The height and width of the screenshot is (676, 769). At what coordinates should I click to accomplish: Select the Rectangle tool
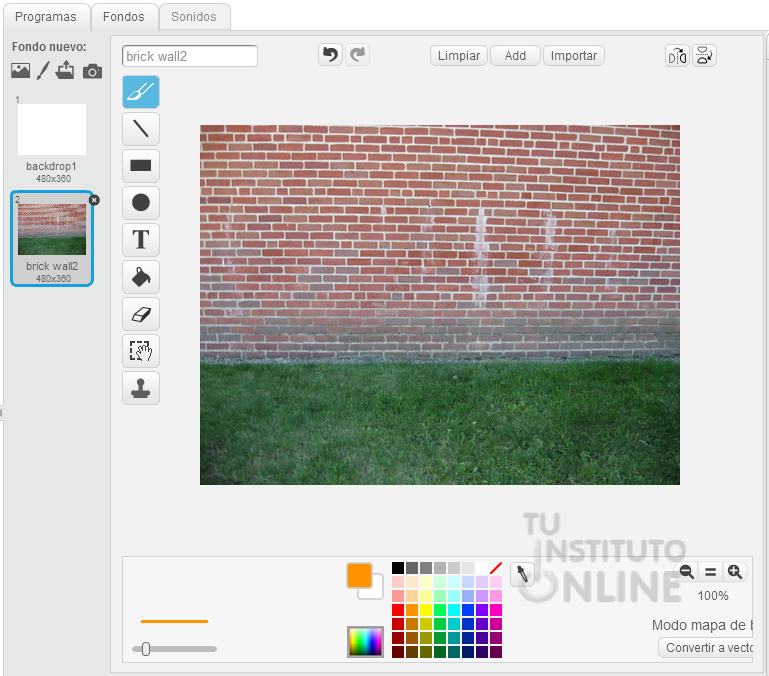141,166
